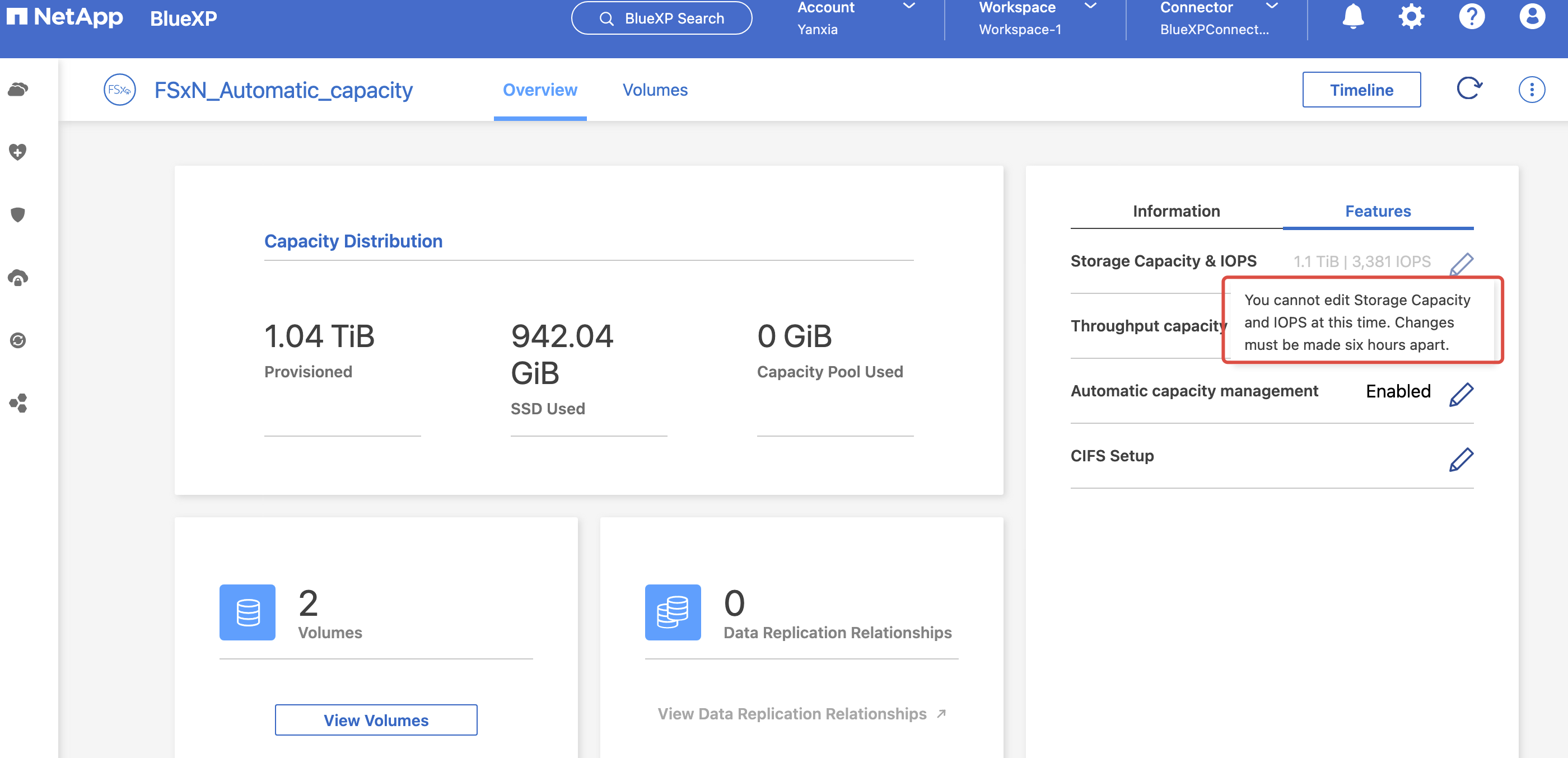
Task: Open the cloud Storage icon in the sidebar
Action: tap(18, 90)
